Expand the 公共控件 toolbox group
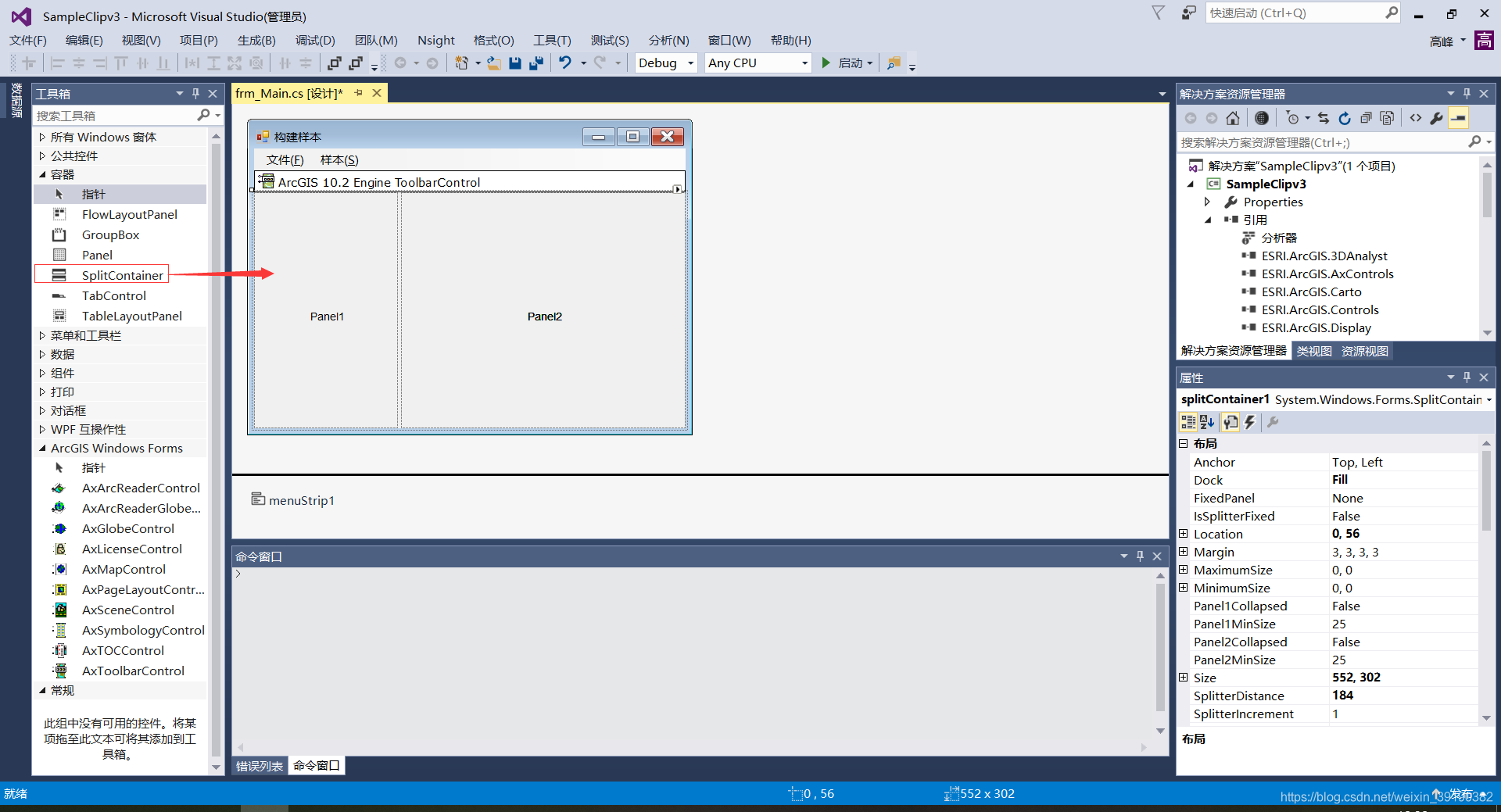The width and height of the screenshot is (1501, 812). click(42, 156)
